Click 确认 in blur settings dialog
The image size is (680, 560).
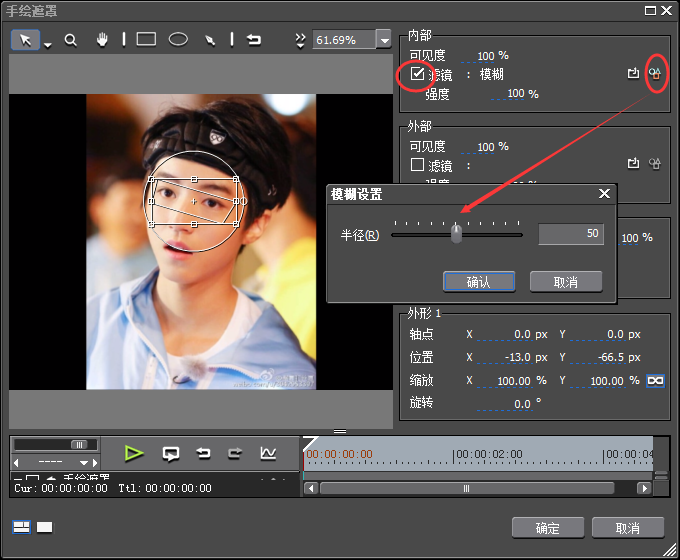click(478, 282)
